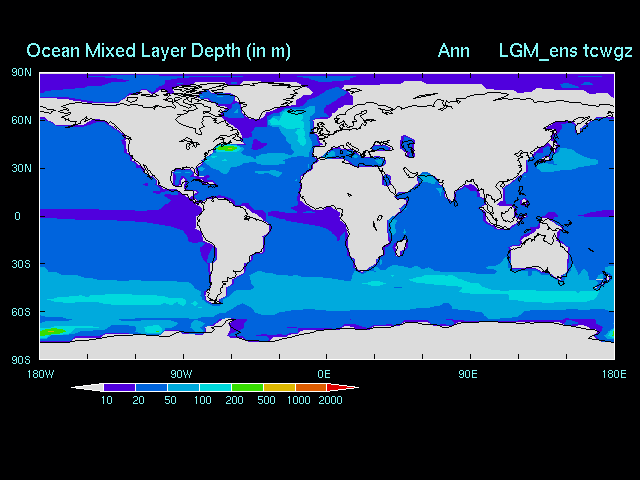Click the green patch off eastern North America
This screenshot has height=480, width=640.
[228, 148]
